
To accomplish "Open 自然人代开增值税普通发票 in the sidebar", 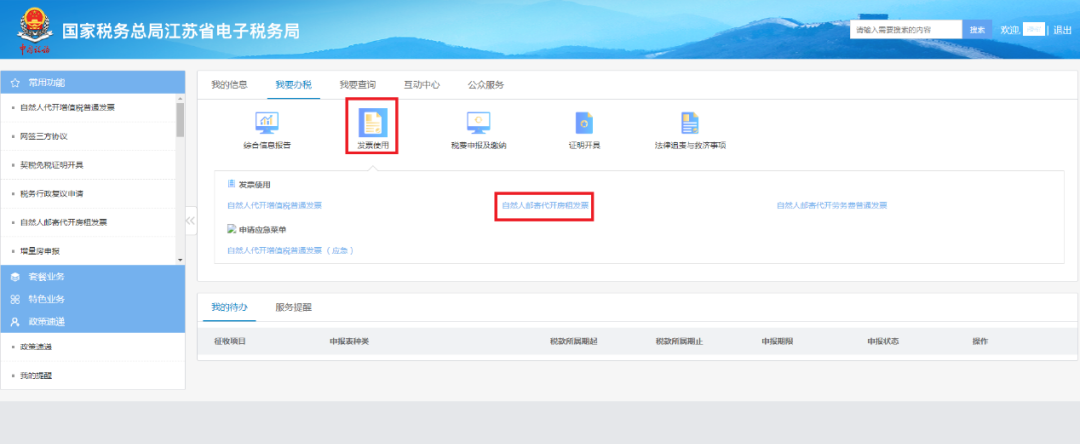I will [68, 107].
